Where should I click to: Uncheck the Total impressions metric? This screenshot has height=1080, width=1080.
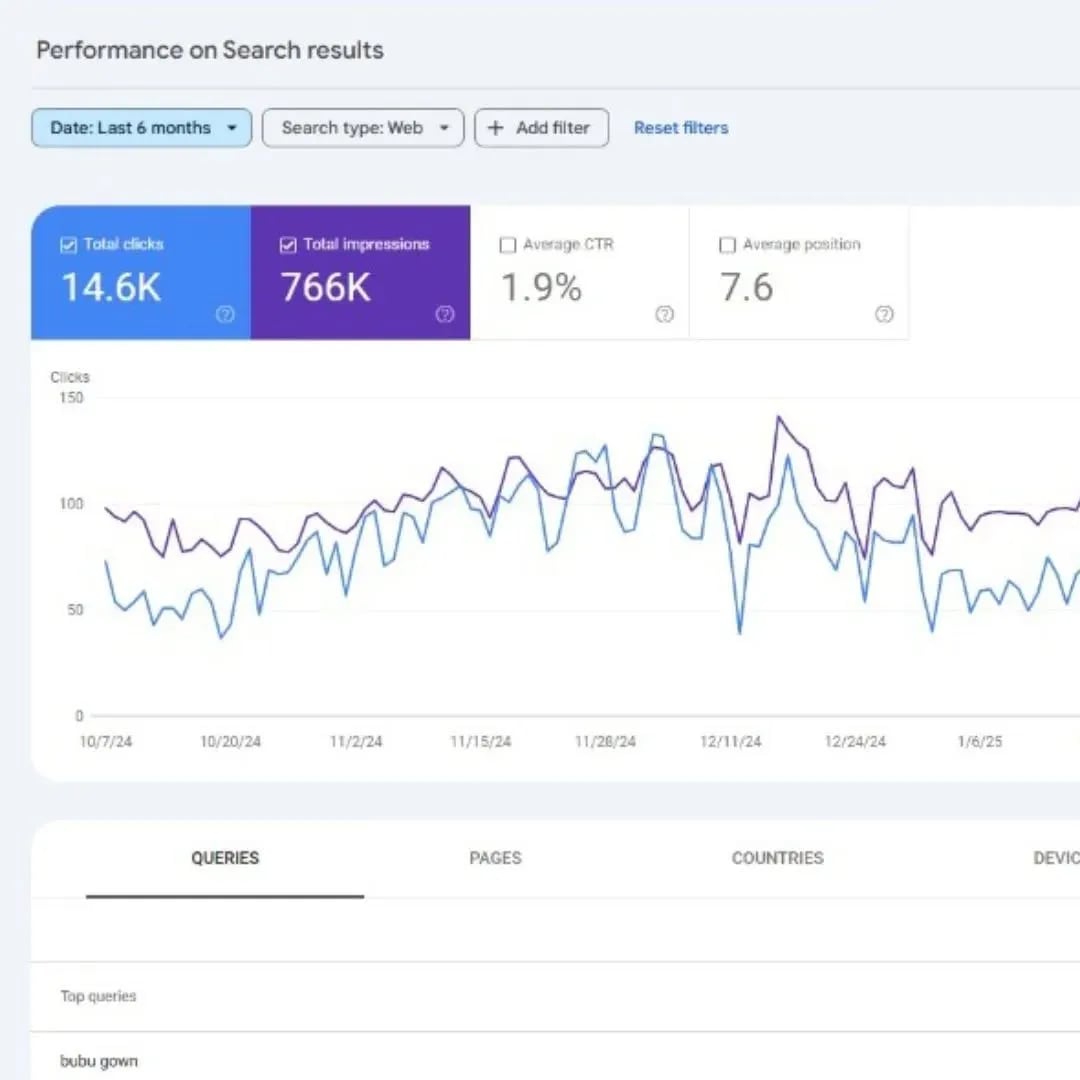(x=288, y=244)
